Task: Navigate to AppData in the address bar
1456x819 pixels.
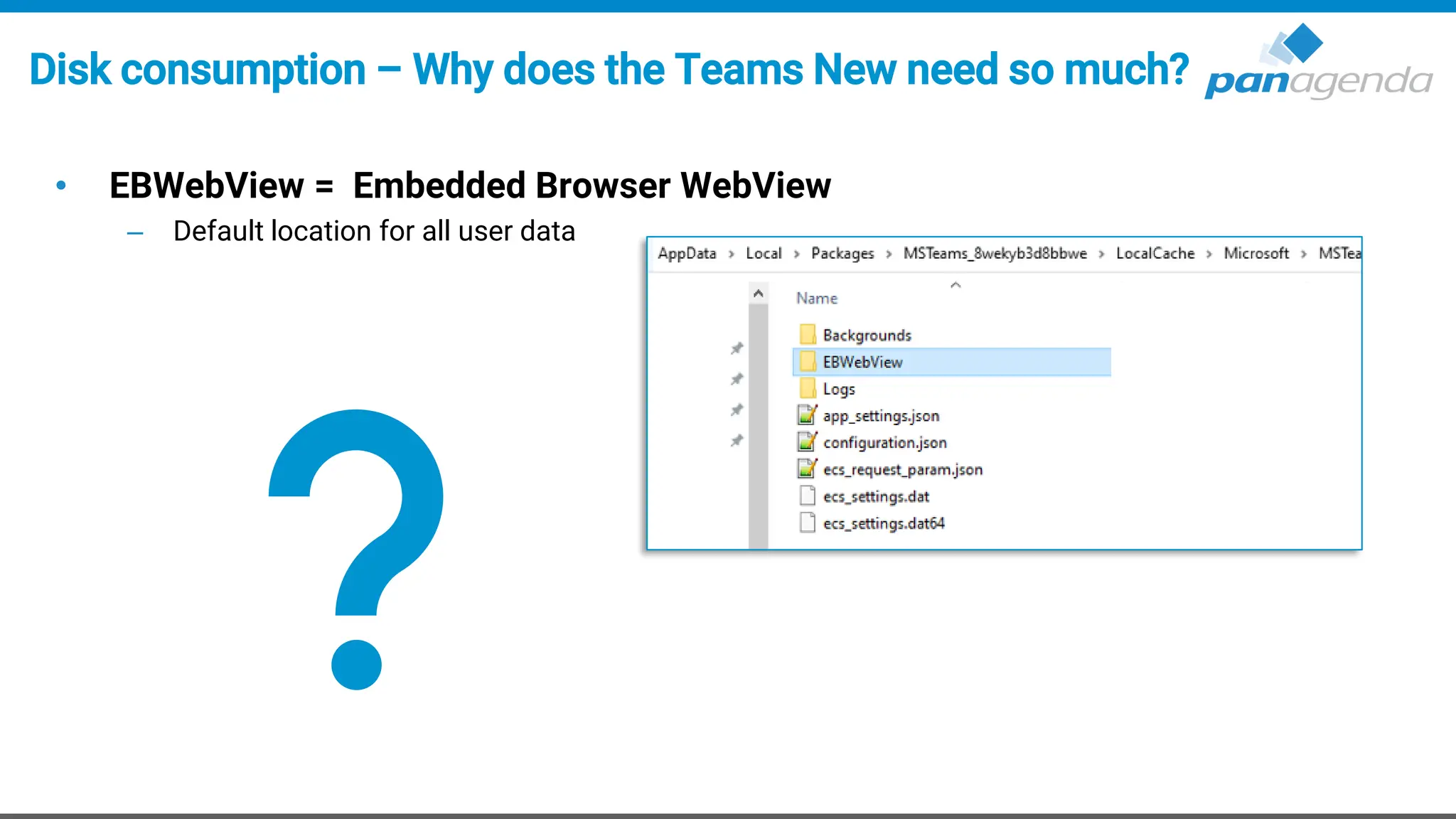Action: pyautogui.click(x=687, y=253)
